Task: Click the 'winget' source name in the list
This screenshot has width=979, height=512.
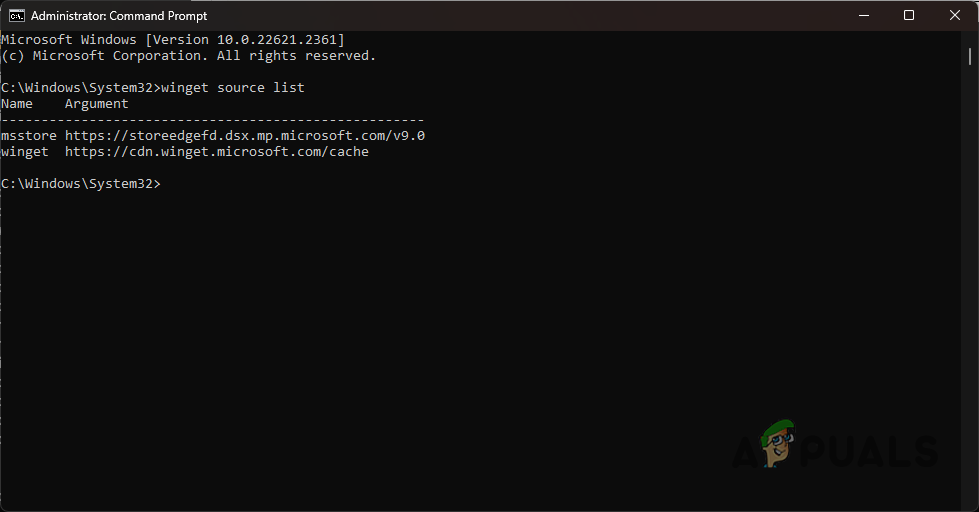Action: [x=25, y=151]
